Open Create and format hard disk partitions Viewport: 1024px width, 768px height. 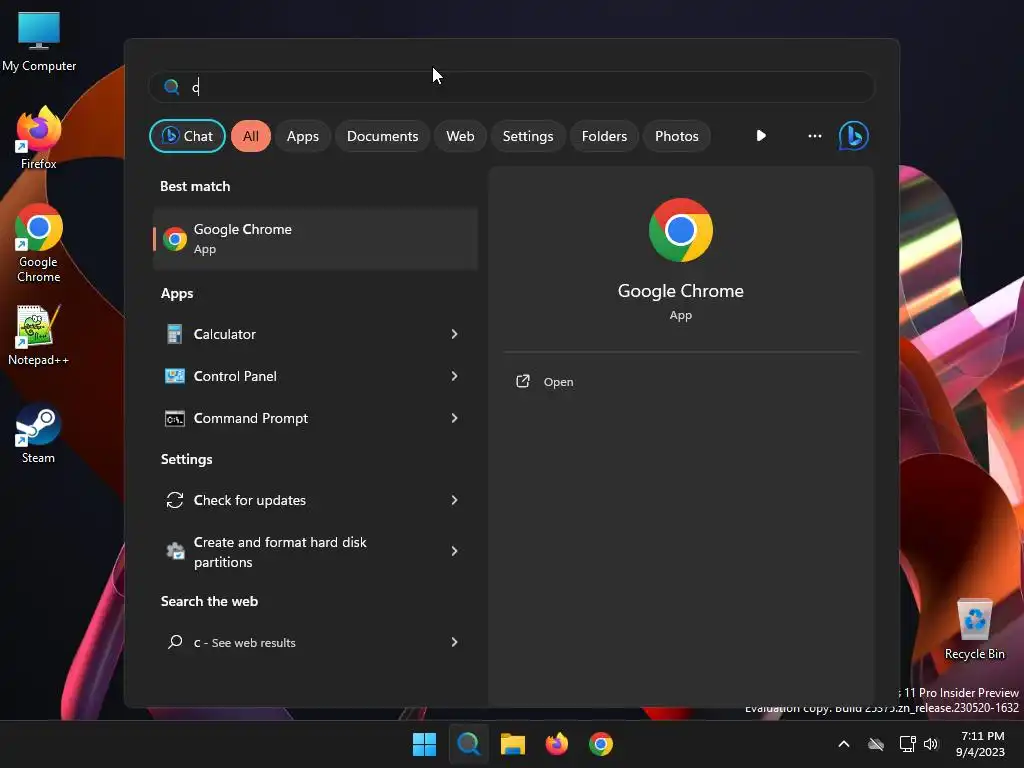point(315,551)
